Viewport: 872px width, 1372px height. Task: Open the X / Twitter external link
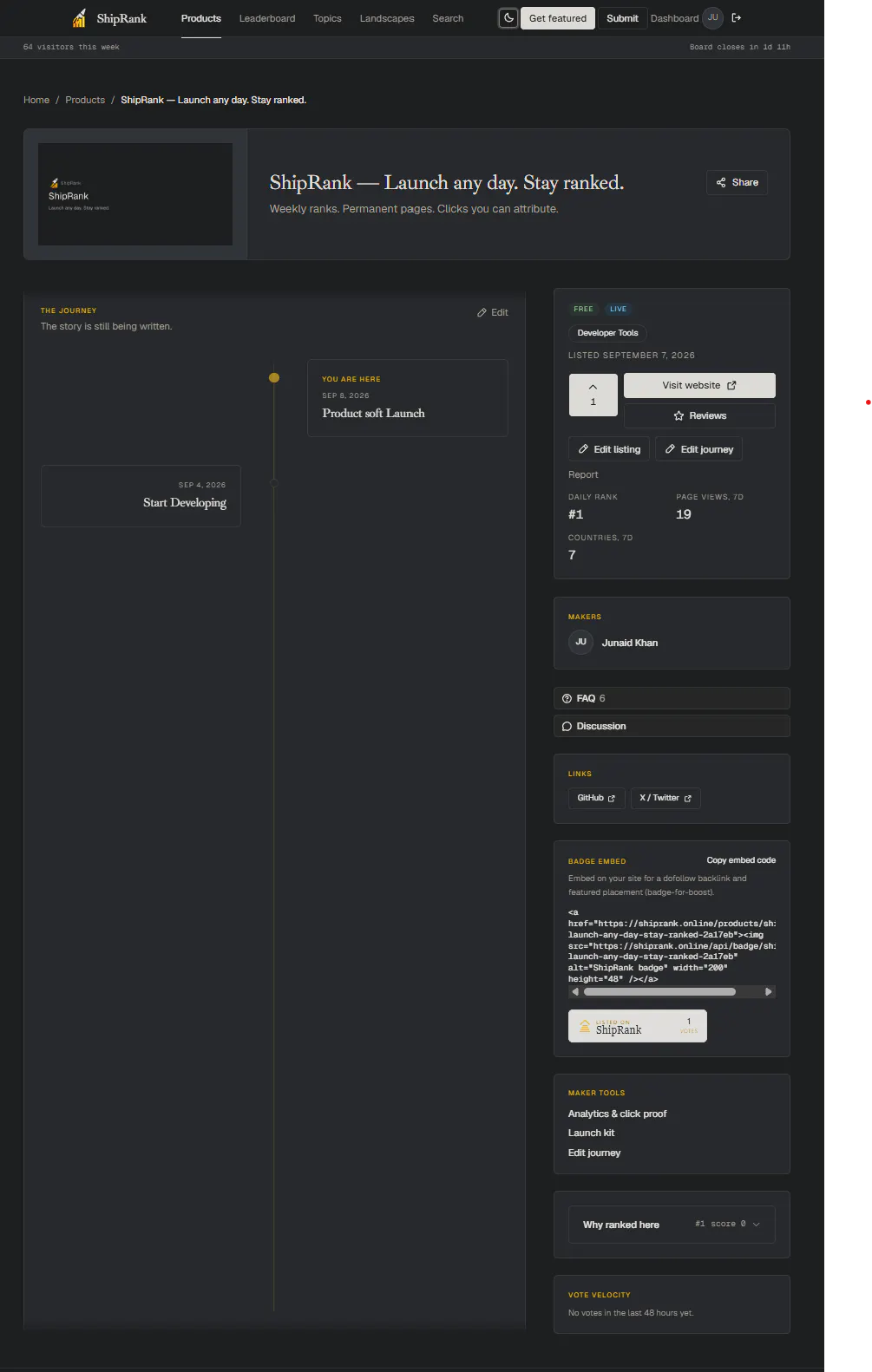click(665, 798)
